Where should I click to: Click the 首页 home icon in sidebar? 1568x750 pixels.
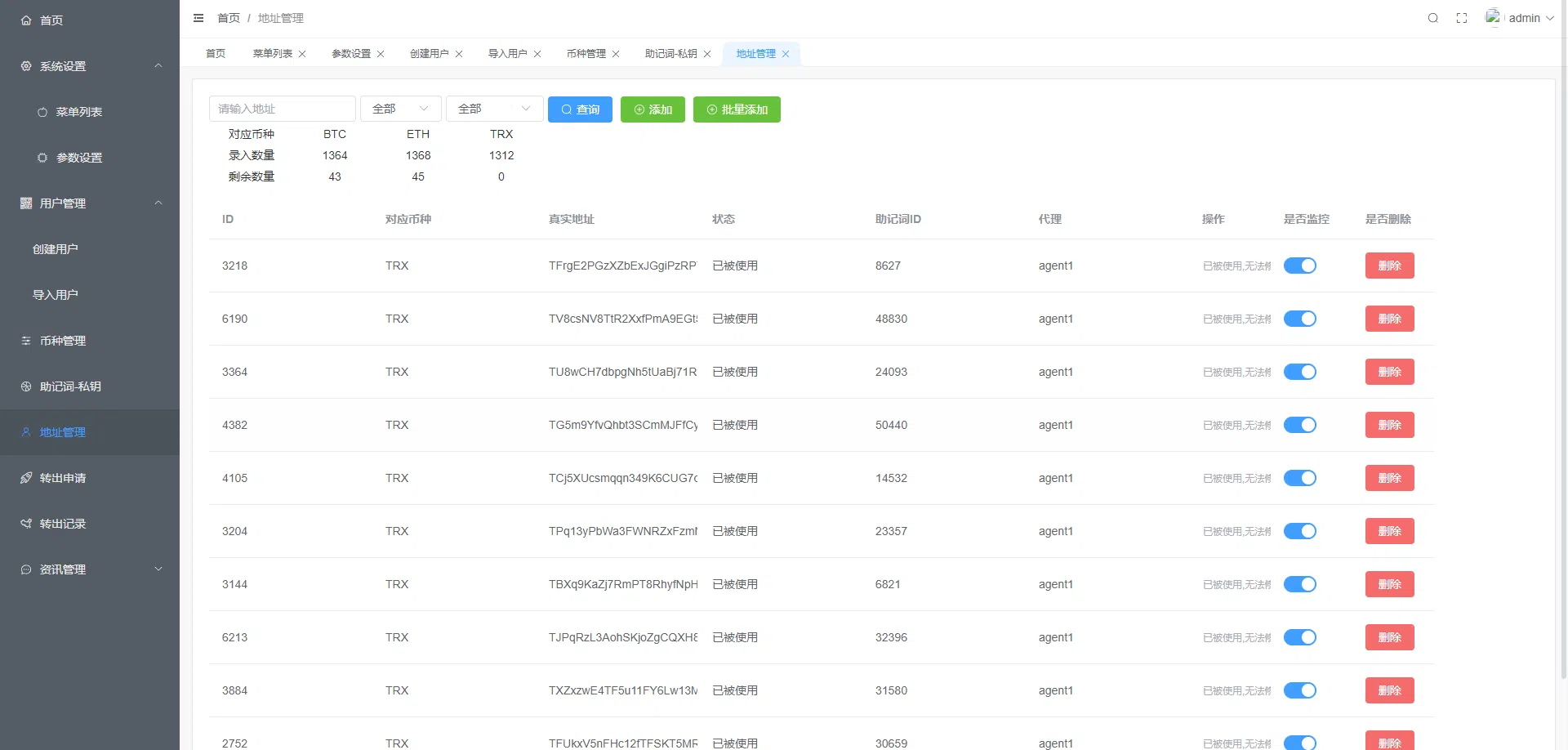tap(26, 20)
